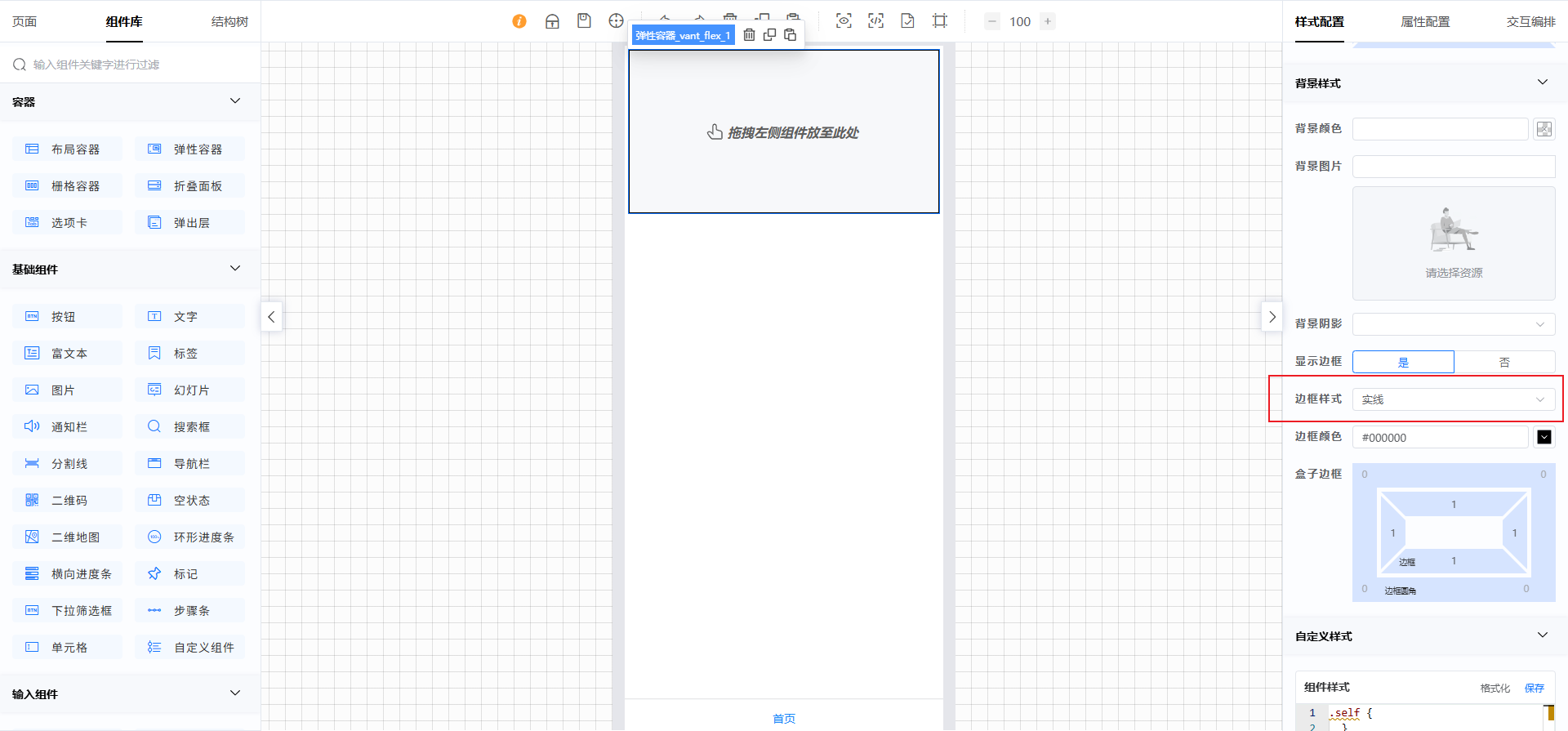Open the code view icon in toolbar

pyautogui.click(x=875, y=21)
